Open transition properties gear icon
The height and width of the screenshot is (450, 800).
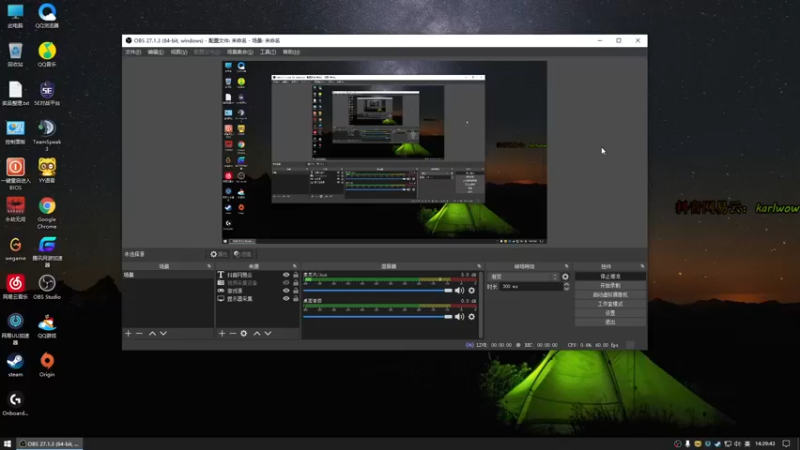click(565, 277)
